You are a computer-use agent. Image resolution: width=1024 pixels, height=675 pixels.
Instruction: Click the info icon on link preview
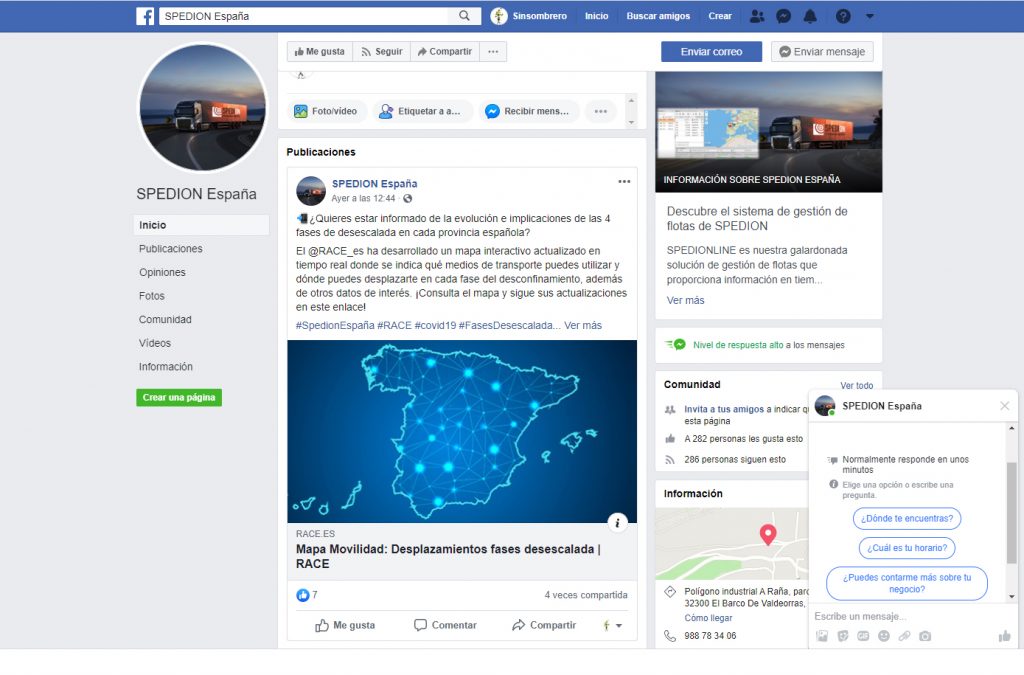pos(617,522)
